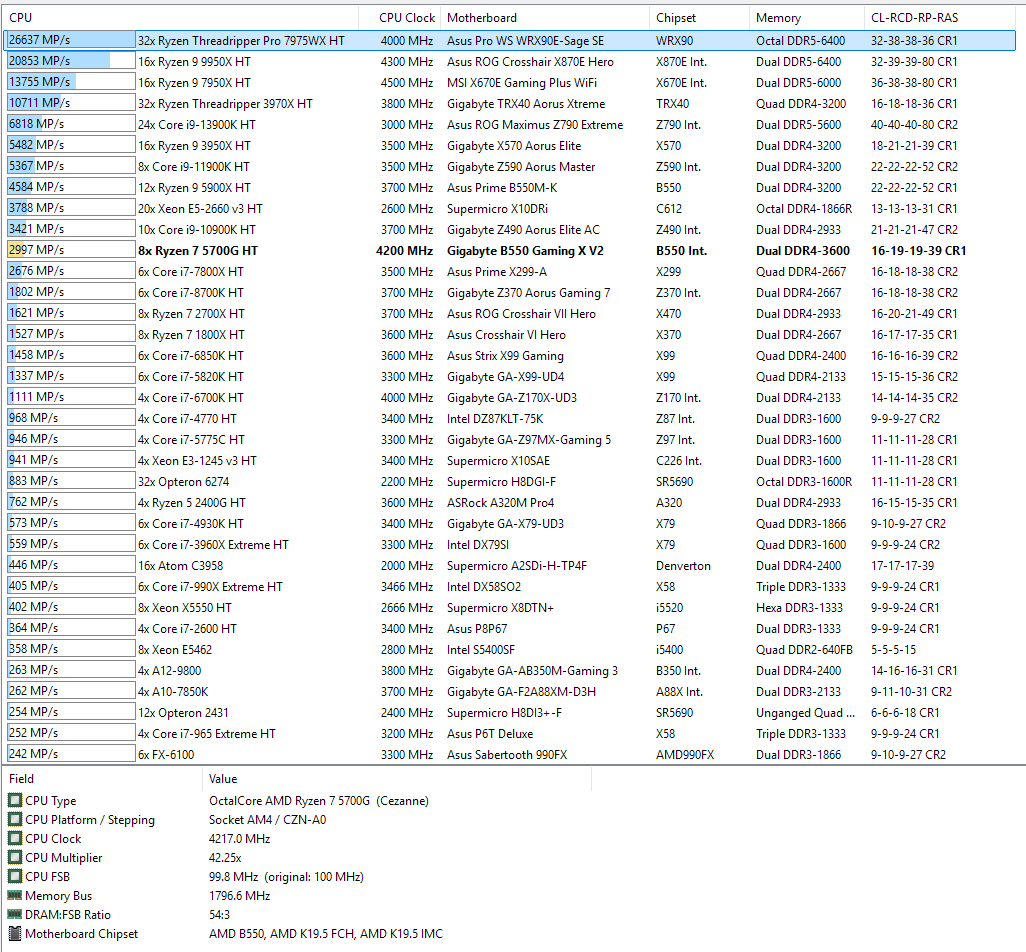
Task: Select row 4x Core i7-4770 HT
Action: tap(509, 418)
